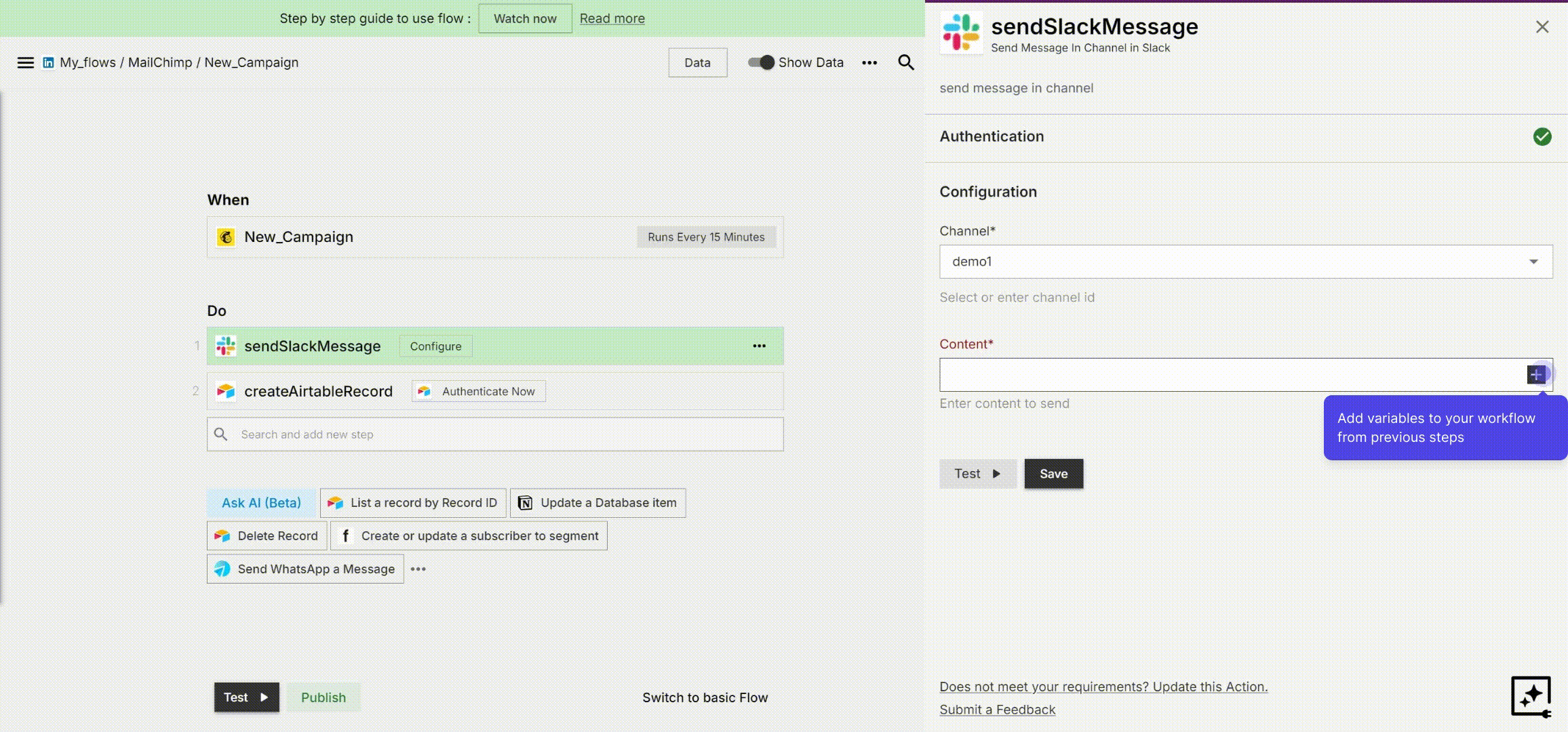Show more suggestions via dots after Send WhatsApp
This screenshot has height=732, width=1568.
[x=418, y=569]
